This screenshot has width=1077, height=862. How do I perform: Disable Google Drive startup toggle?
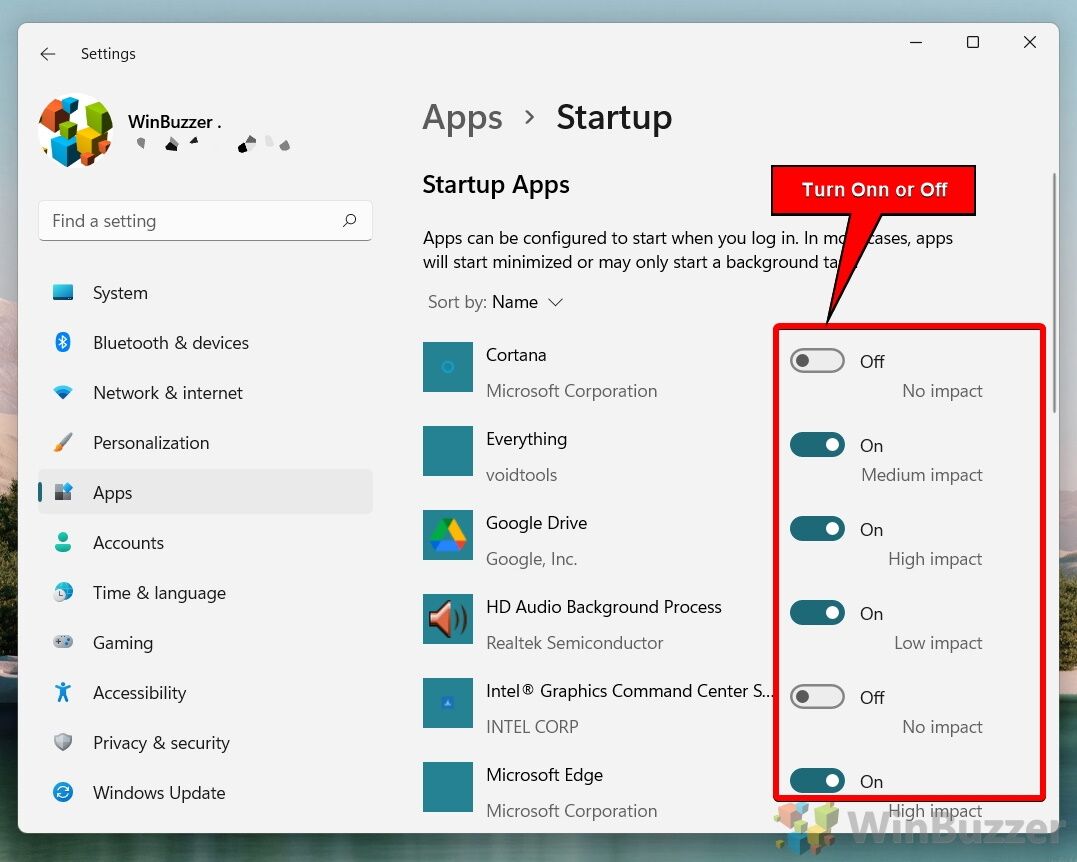(817, 529)
